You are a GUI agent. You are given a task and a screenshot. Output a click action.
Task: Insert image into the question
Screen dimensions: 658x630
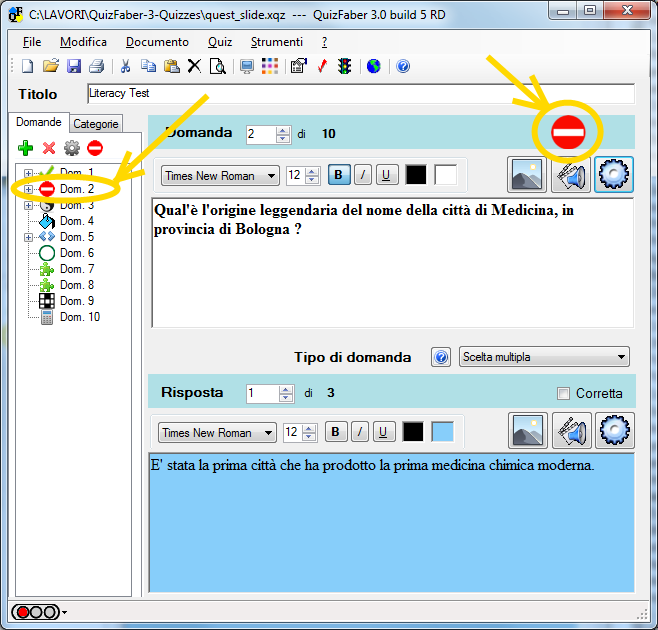coord(526,175)
